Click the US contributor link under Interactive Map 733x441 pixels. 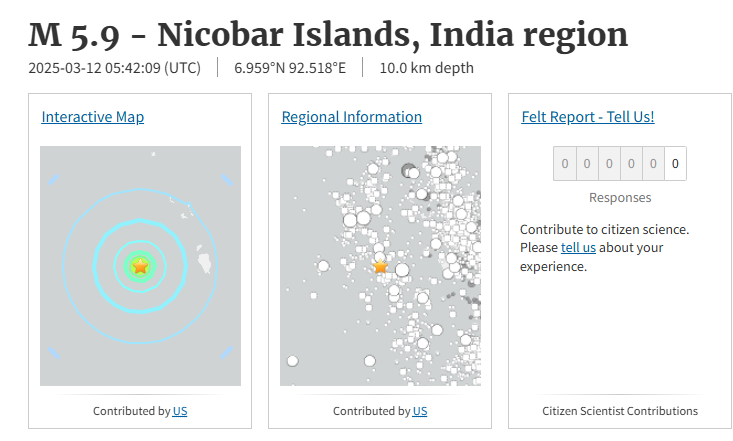[x=180, y=411]
